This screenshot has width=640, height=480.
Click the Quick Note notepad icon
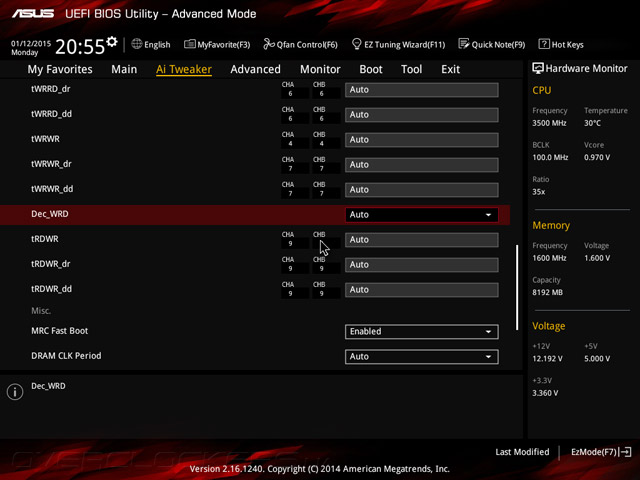(x=464, y=44)
